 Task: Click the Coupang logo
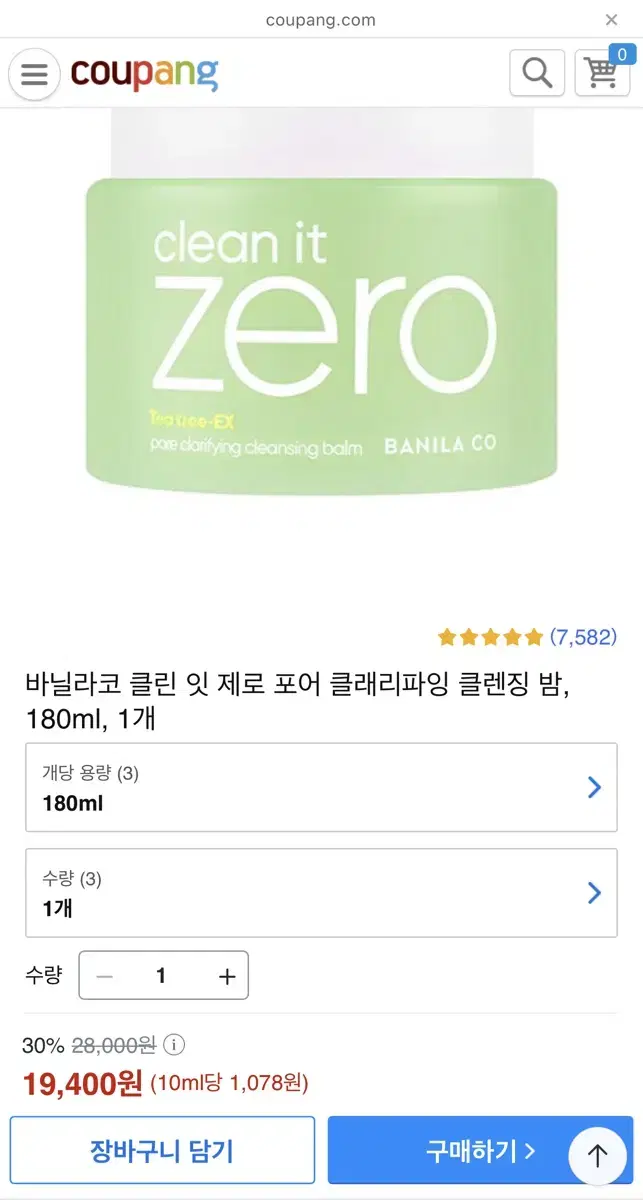(x=144, y=73)
